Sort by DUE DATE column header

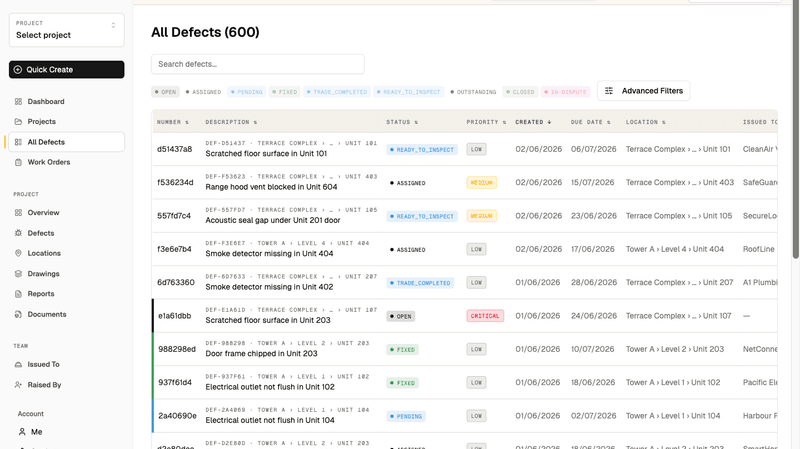tap(591, 122)
